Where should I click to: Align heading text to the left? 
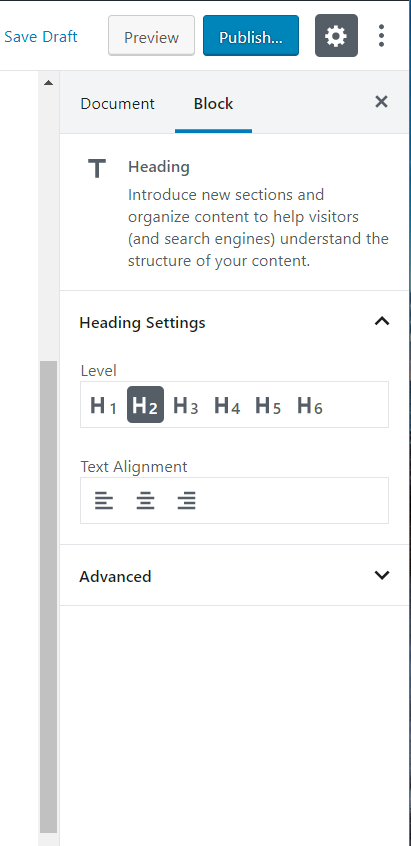point(104,501)
